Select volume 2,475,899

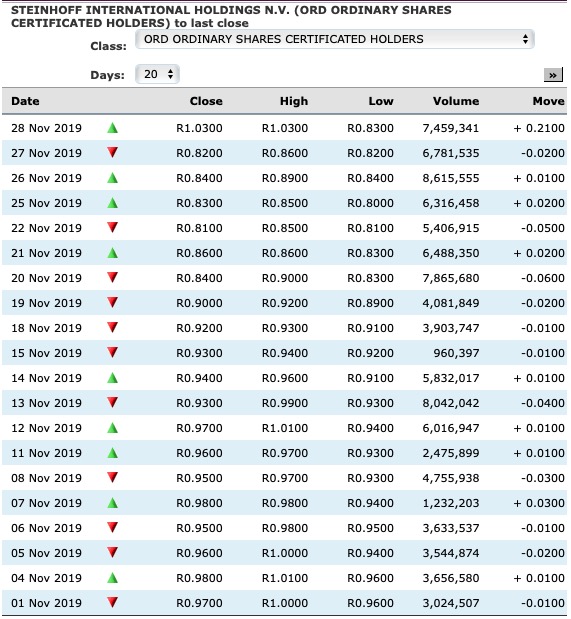click(x=451, y=453)
